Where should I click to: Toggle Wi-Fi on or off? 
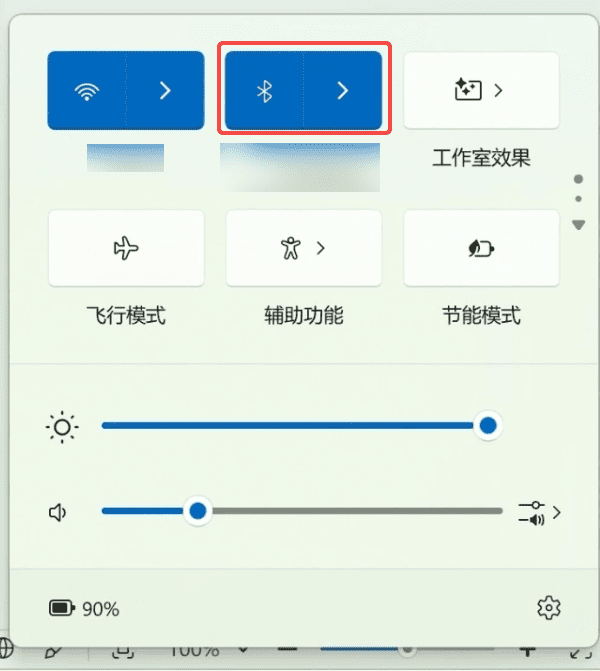87,91
